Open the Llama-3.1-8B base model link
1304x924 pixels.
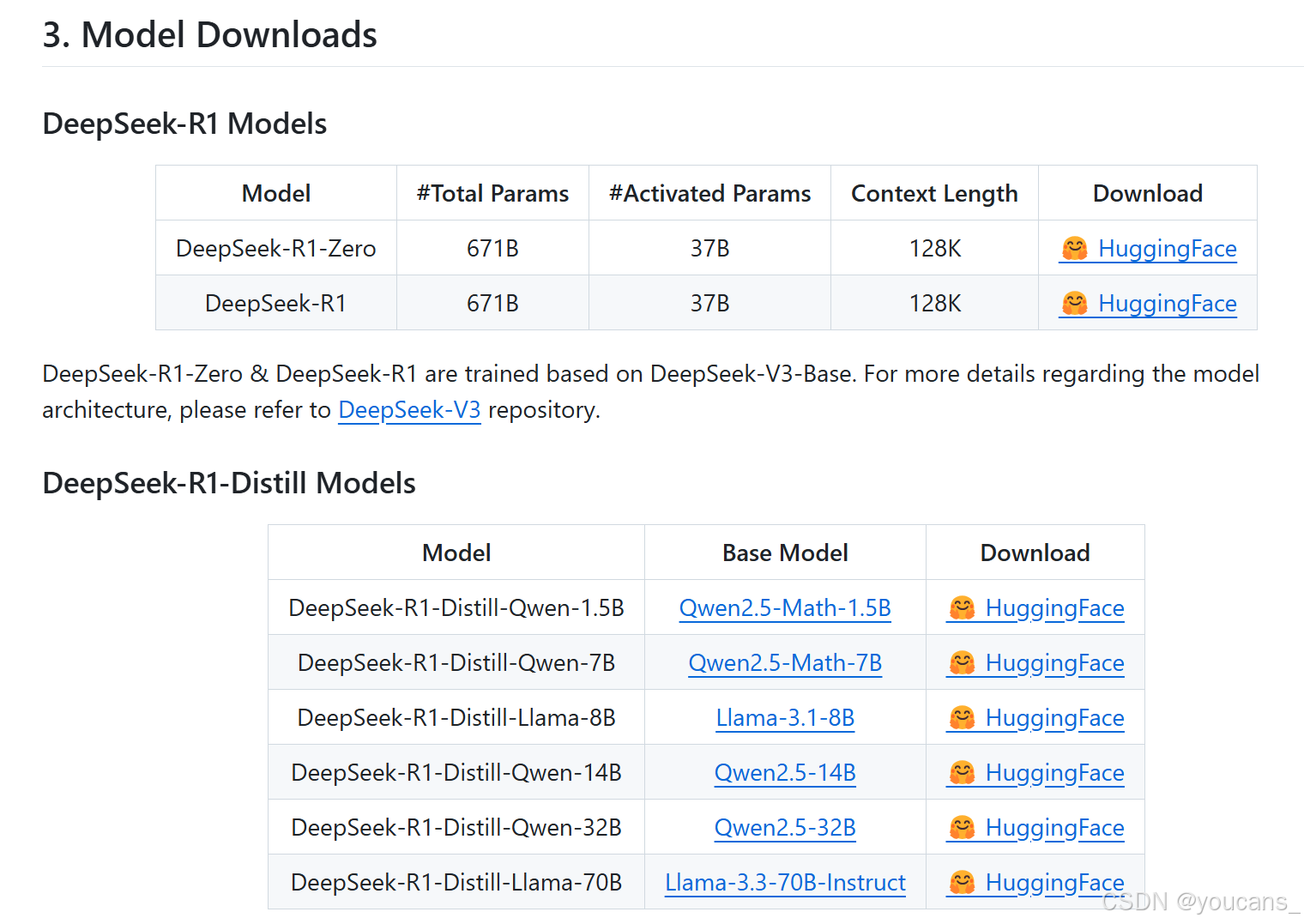pos(785,718)
